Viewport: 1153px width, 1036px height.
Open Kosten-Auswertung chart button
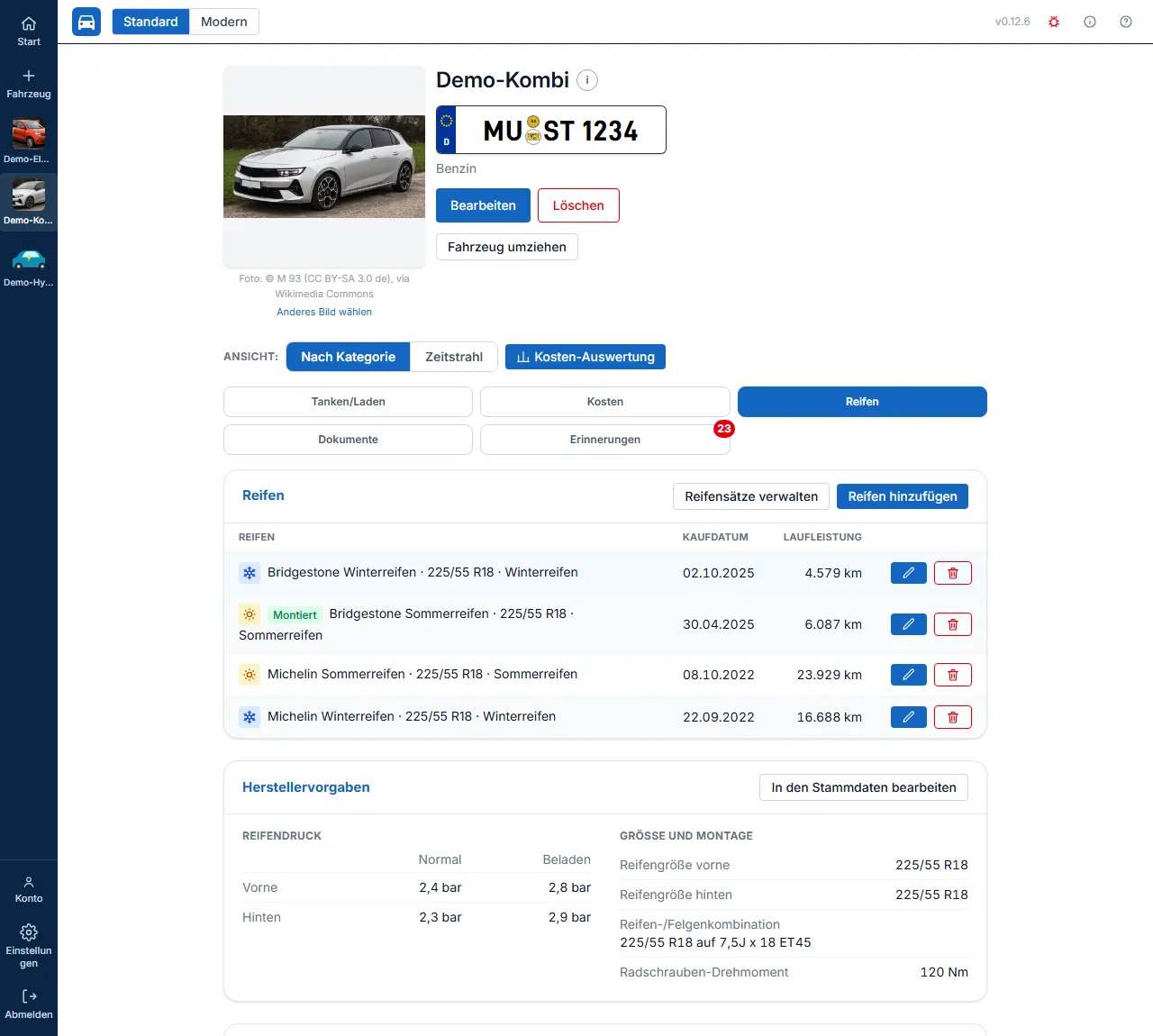tap(586, 357)
